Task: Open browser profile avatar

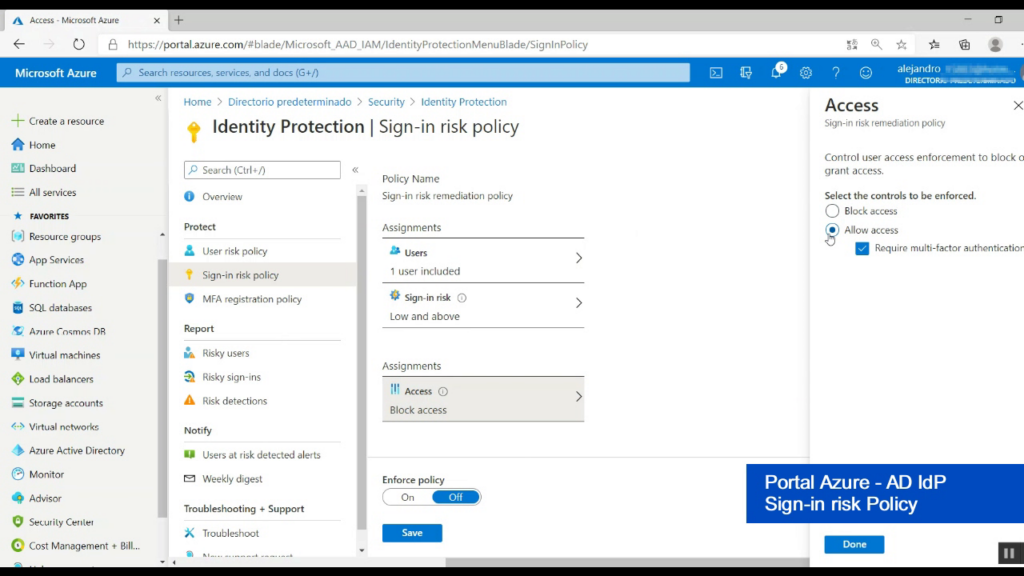Action: [995, 44]
